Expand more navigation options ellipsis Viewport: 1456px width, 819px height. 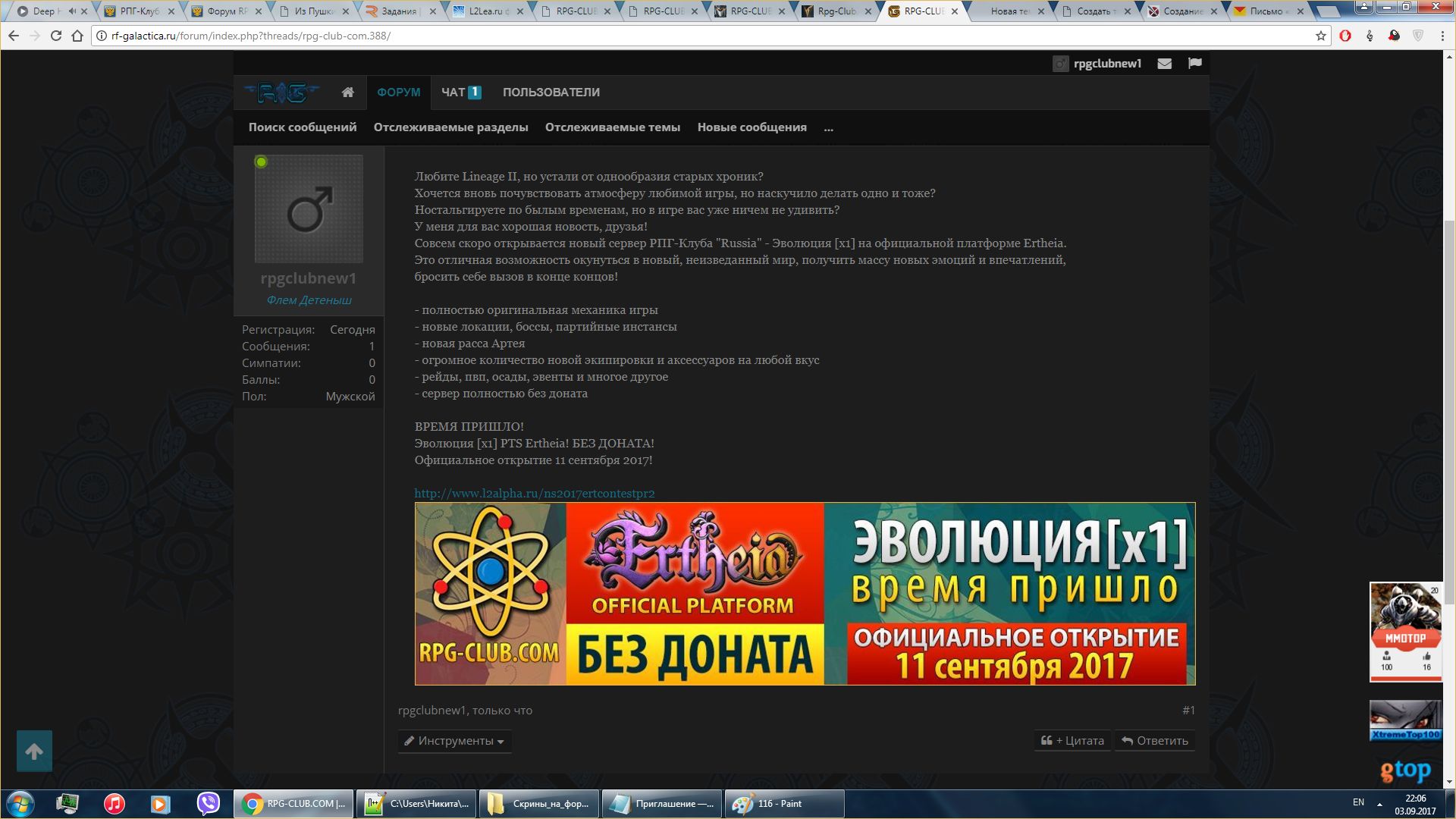point(828,127)
